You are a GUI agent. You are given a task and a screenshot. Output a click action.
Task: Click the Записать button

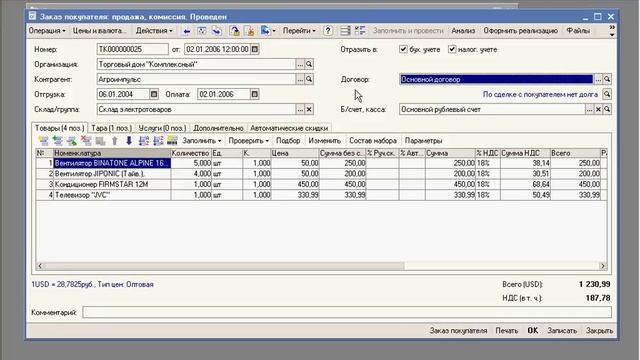562,331
